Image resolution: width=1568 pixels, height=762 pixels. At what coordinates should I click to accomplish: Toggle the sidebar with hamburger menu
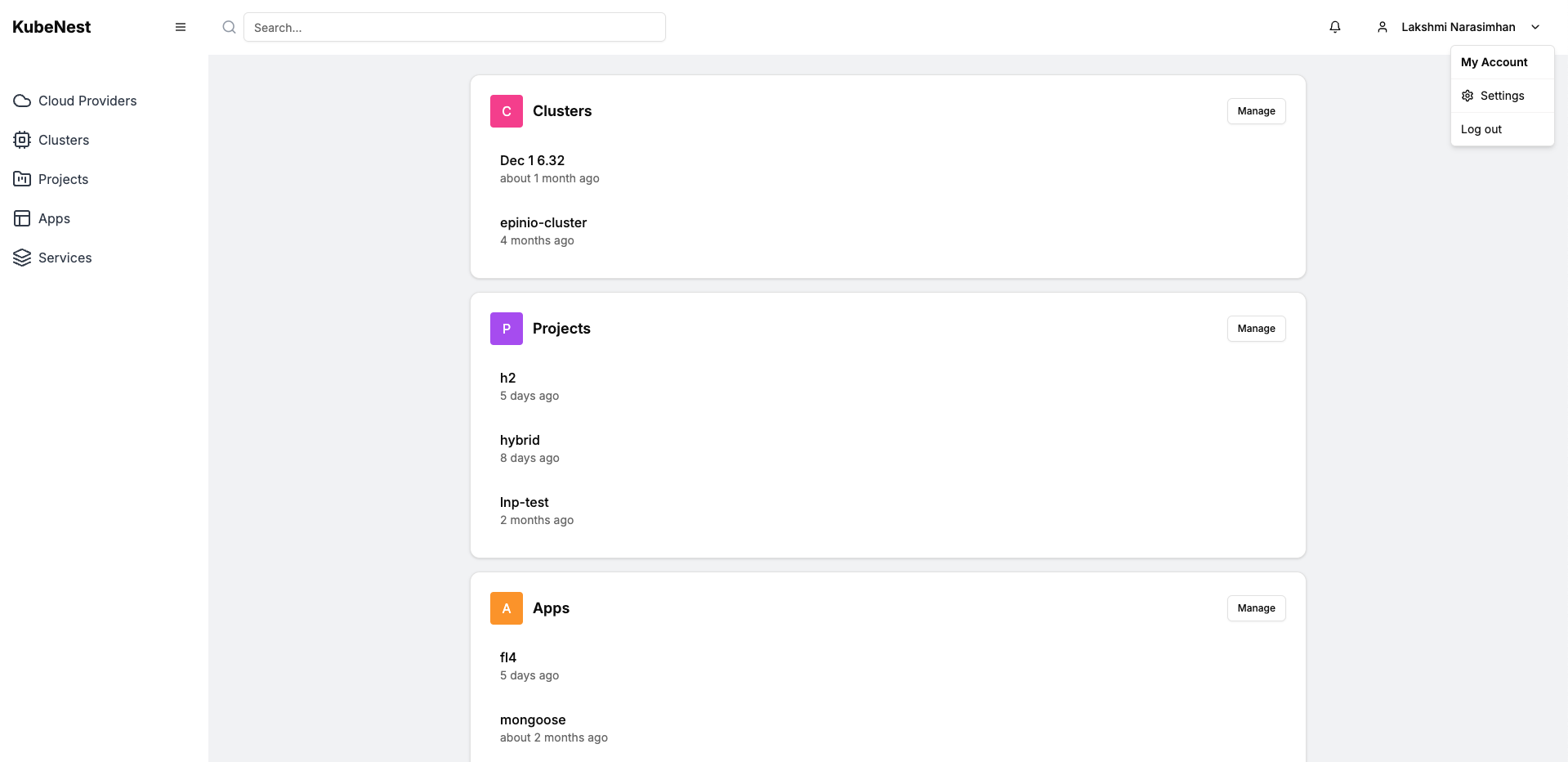(x=181, y=27)
